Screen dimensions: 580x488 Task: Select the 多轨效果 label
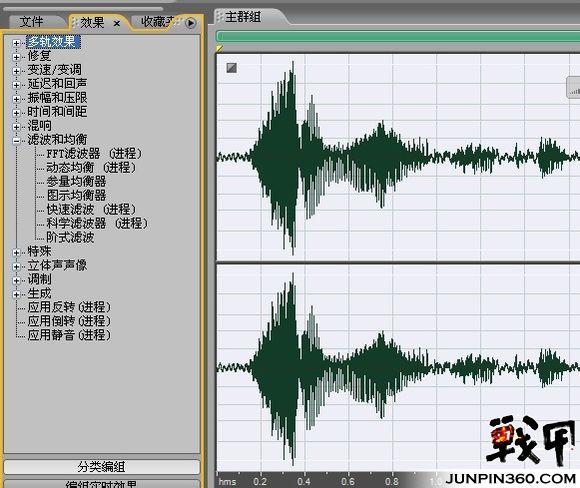[53, 42]
